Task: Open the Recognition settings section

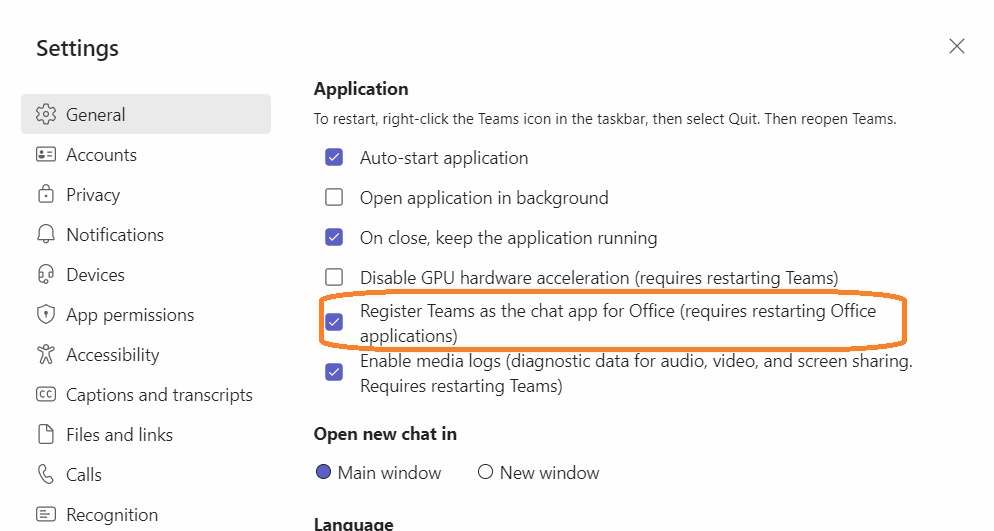Action: (111, 514)
